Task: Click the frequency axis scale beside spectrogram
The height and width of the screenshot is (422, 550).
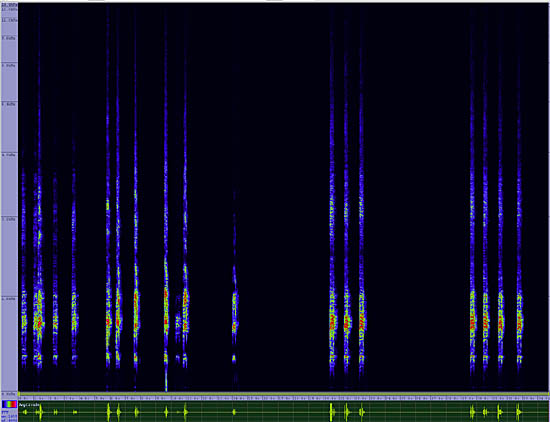Action: point(9,200)
